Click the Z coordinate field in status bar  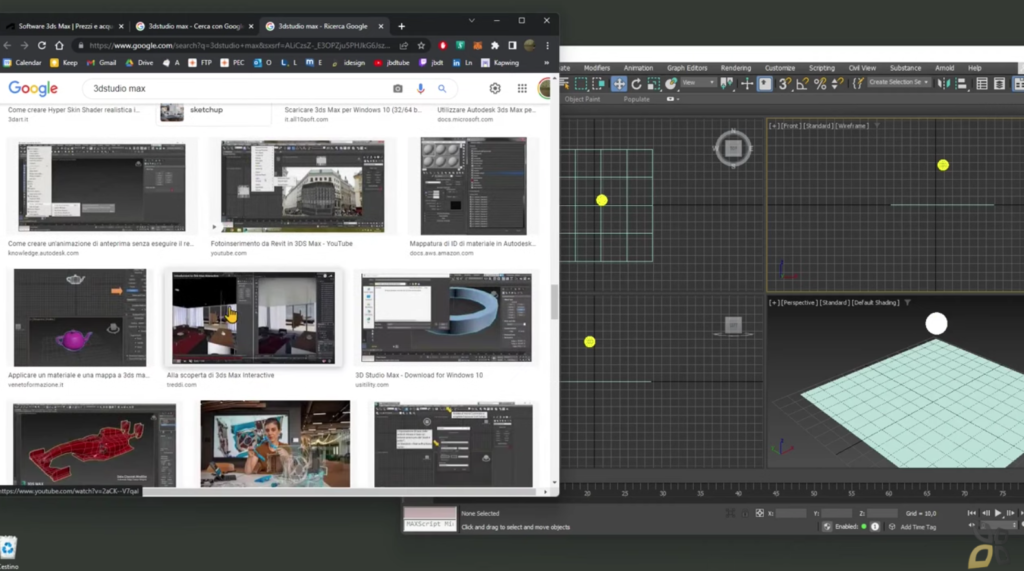pyautogui.click(x=882, y=514)
